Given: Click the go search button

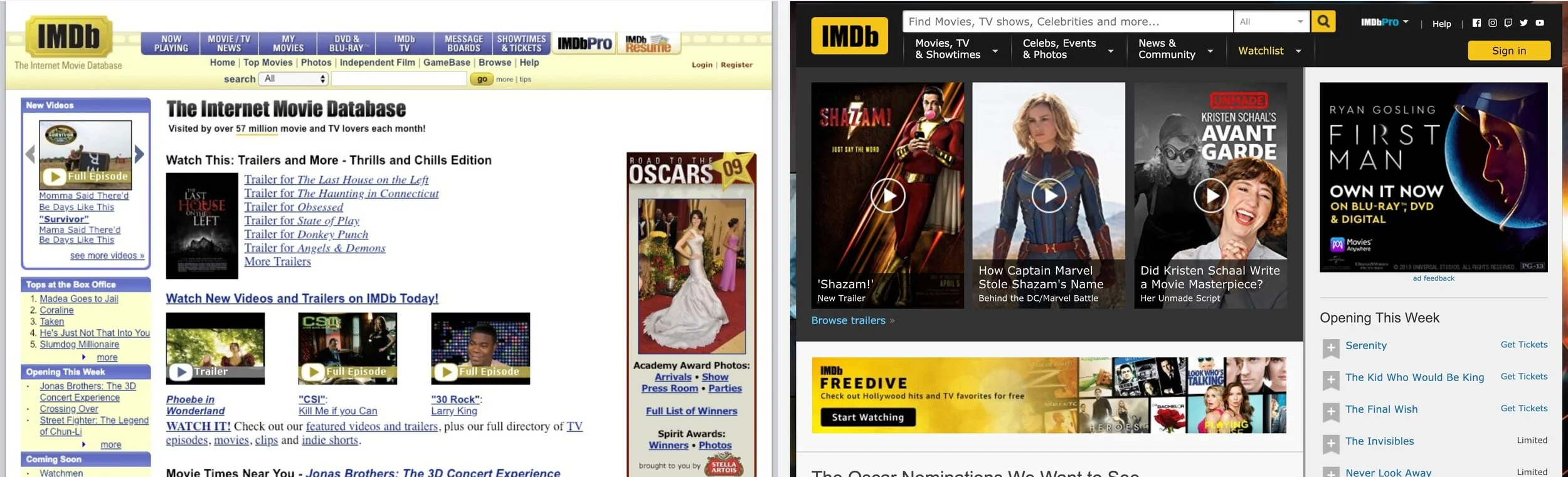Looking at the screenshot, I should 482,79.
